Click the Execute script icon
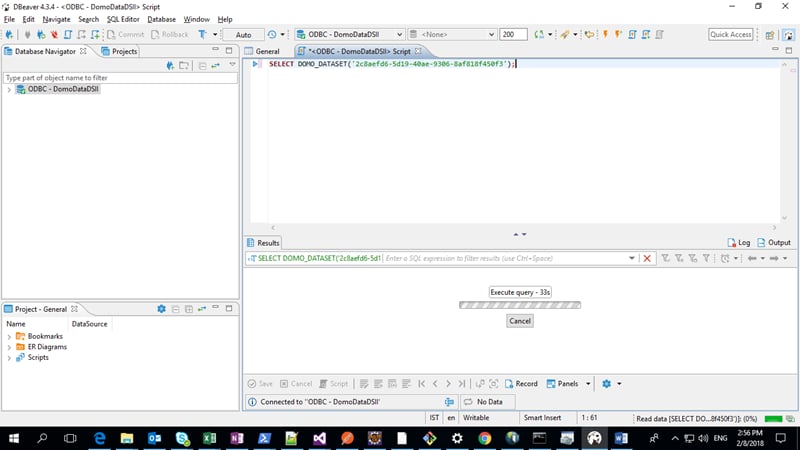The height and width of the screenshot is (450, 800). click(632, 35)
